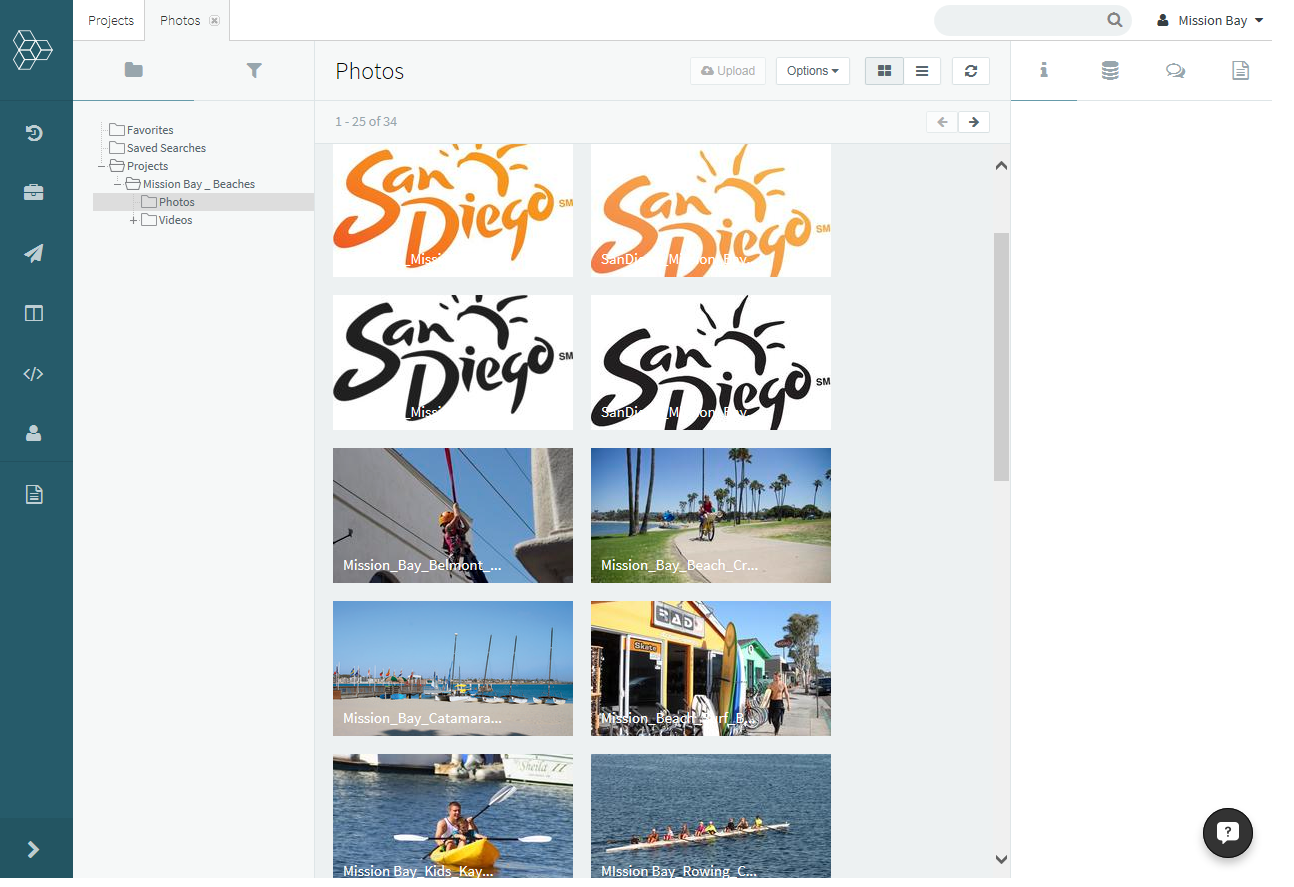Open the paper plane icon in sidebar
This screenshot has width=1294, height=887.
[x=34, y=253]
